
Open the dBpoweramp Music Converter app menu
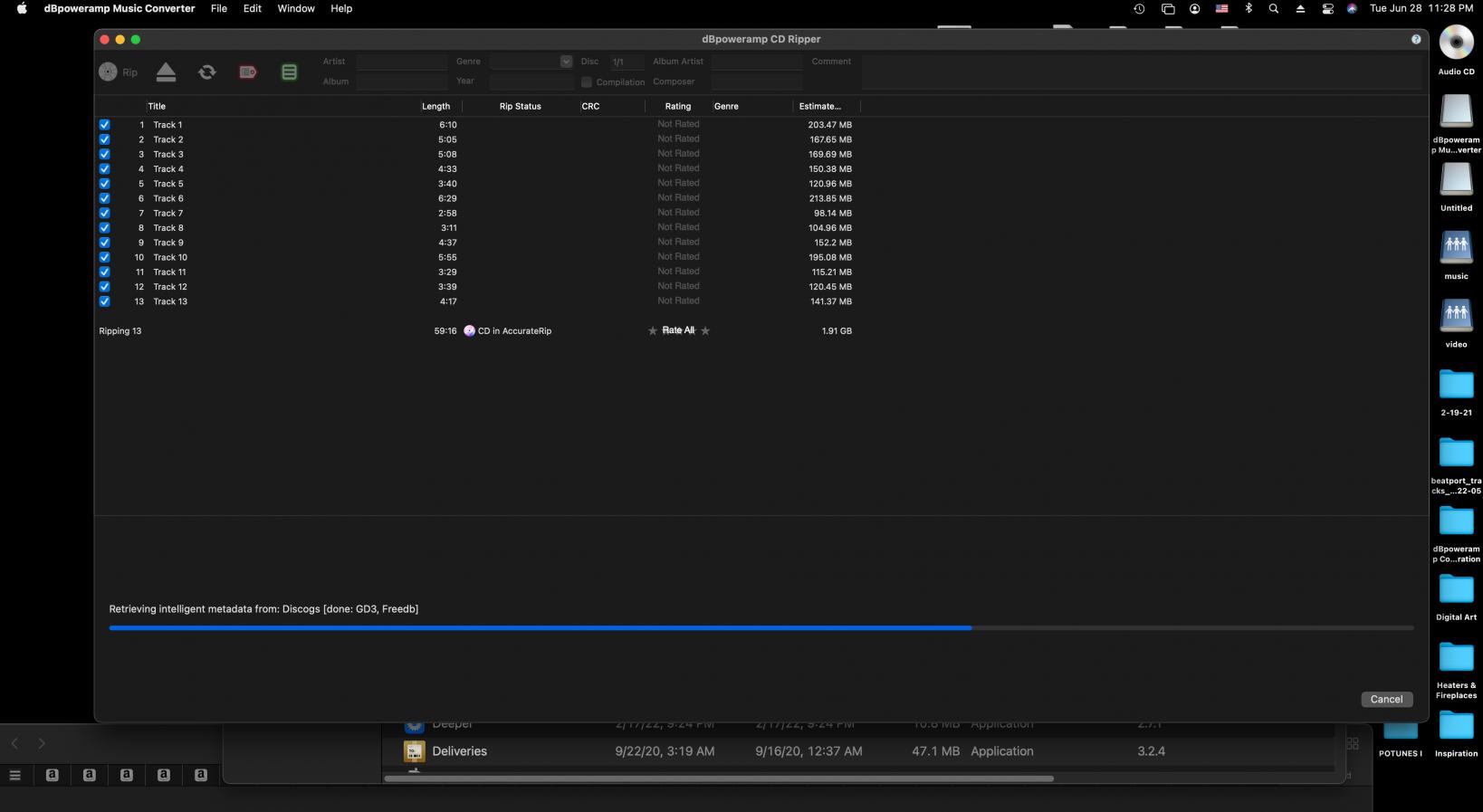[x=120, y=9]
